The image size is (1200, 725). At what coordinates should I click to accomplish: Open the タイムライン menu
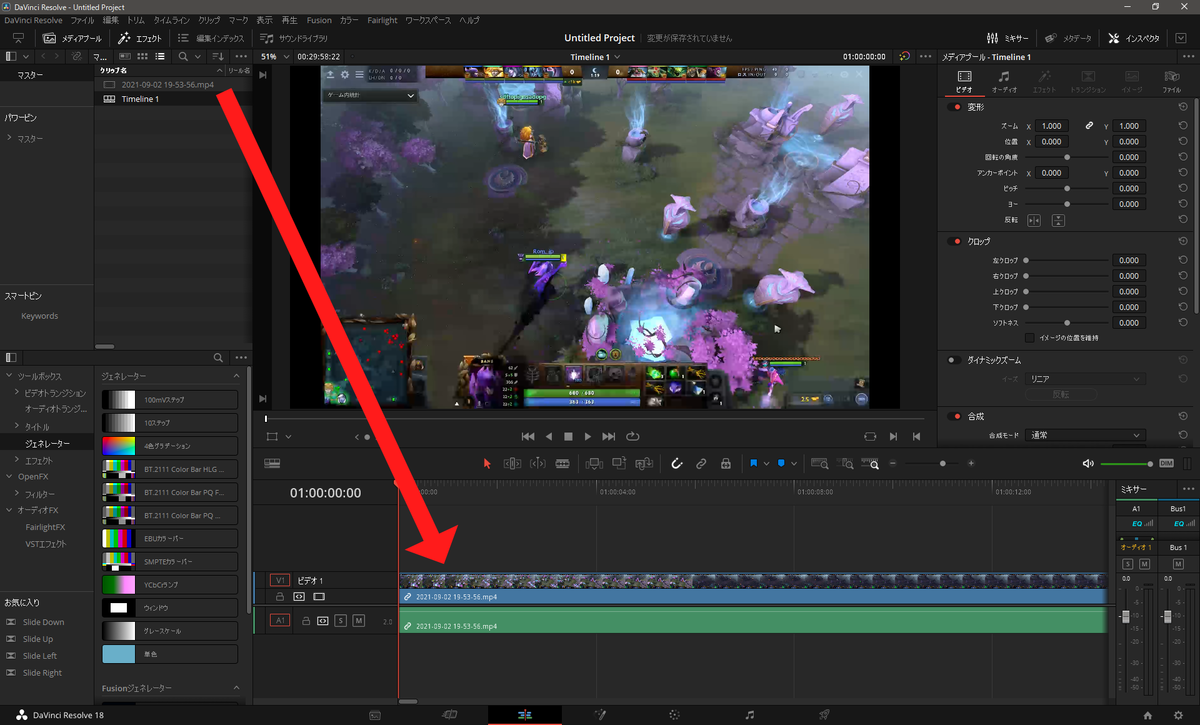(171, 20)
